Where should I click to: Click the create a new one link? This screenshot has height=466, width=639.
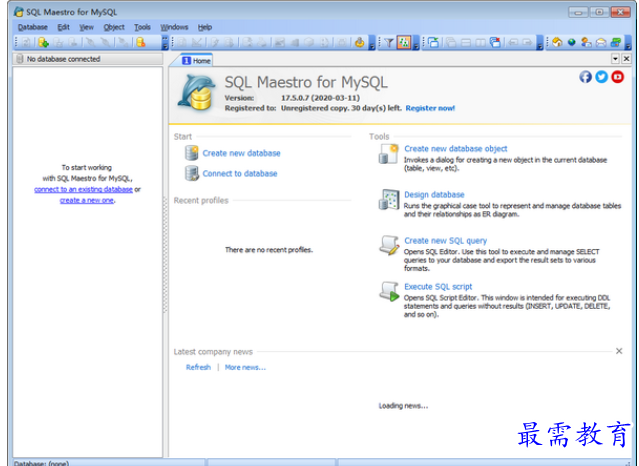(87, 200)
